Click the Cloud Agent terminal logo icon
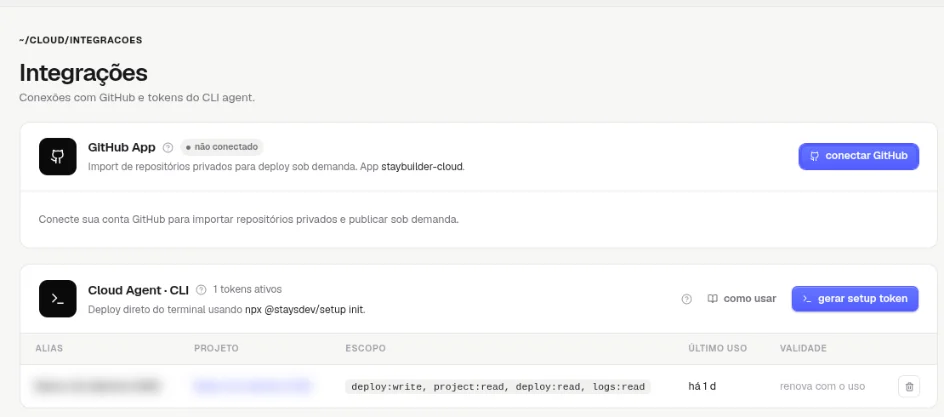 coord(58,298)
